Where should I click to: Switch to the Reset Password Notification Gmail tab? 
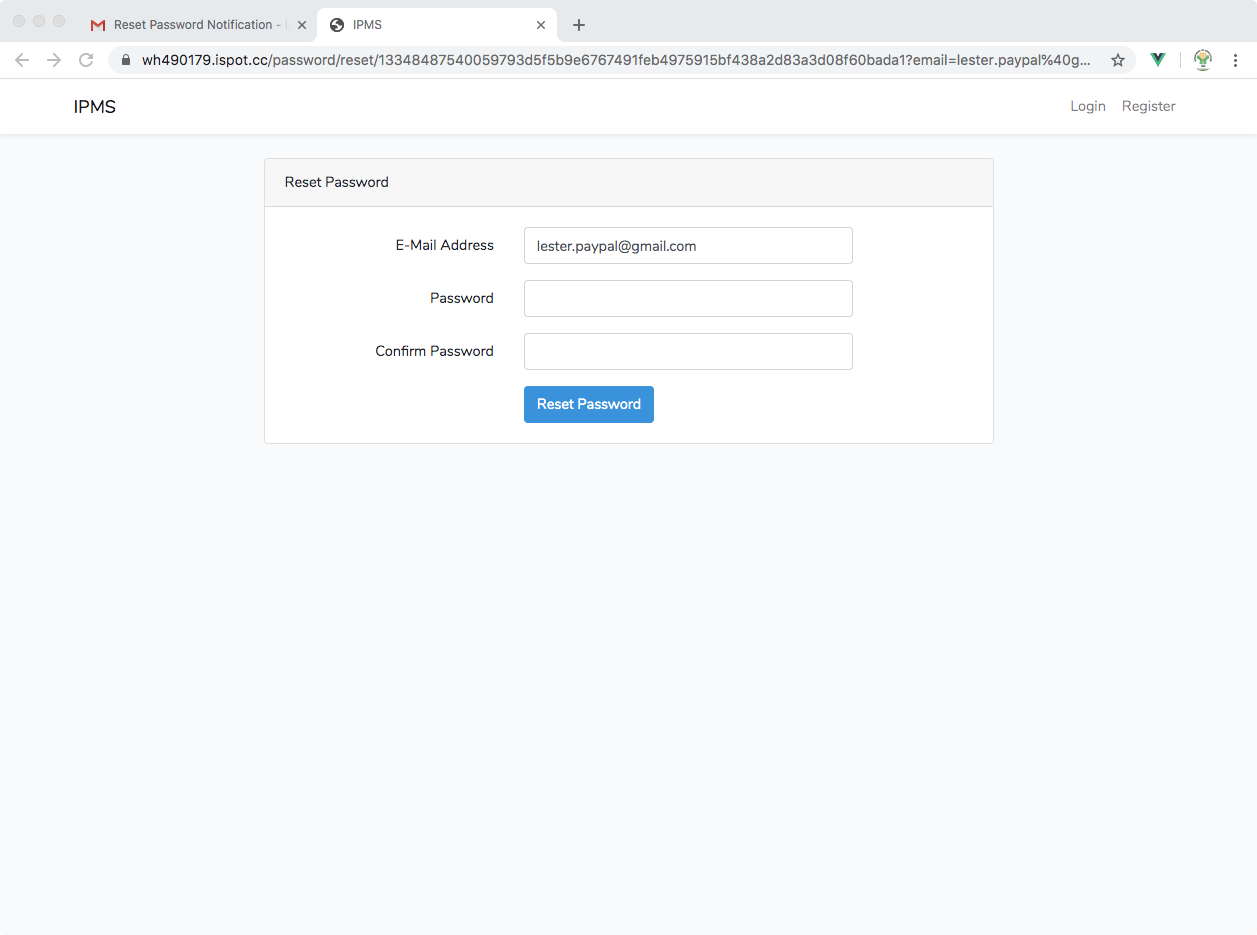[198, 25]
